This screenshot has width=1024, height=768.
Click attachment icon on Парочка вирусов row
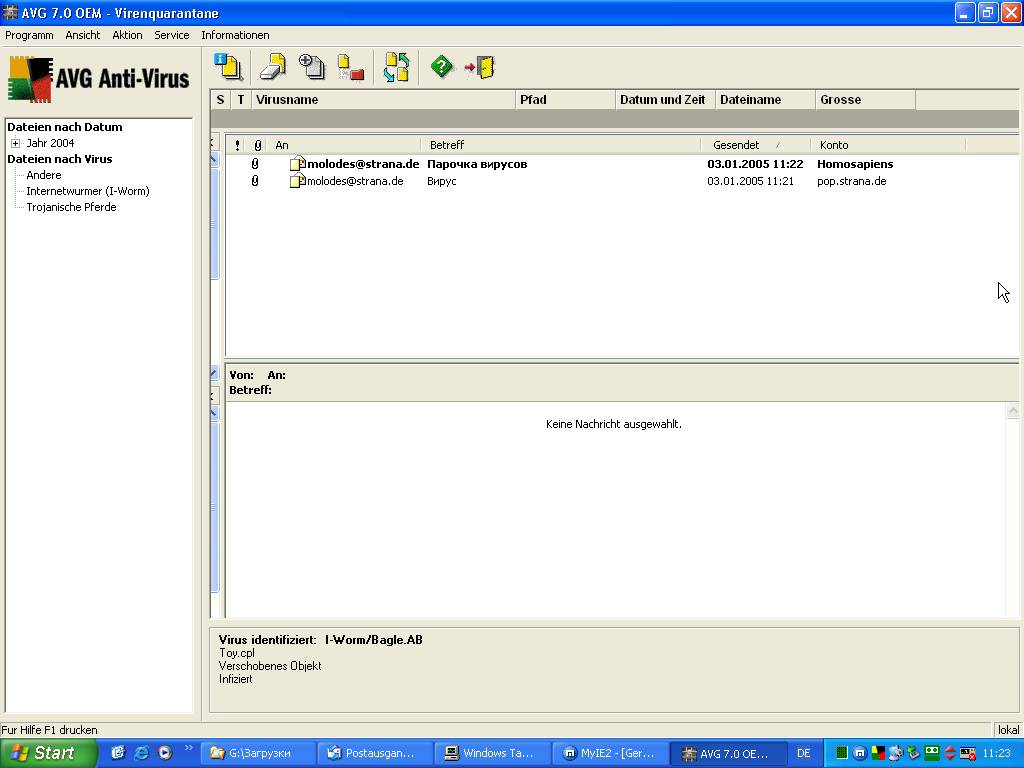pyautogui.click(x=255, y=164)
